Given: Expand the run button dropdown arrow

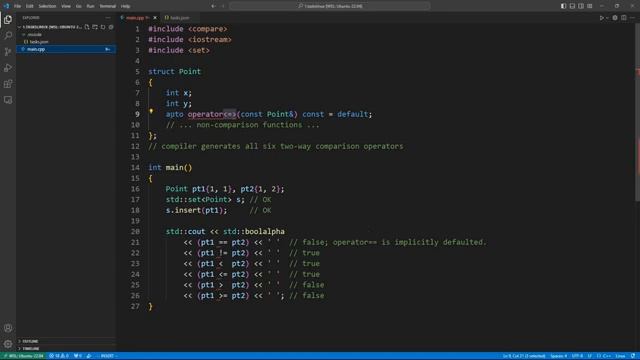Looking at the screenshot, I should point(607,18).
